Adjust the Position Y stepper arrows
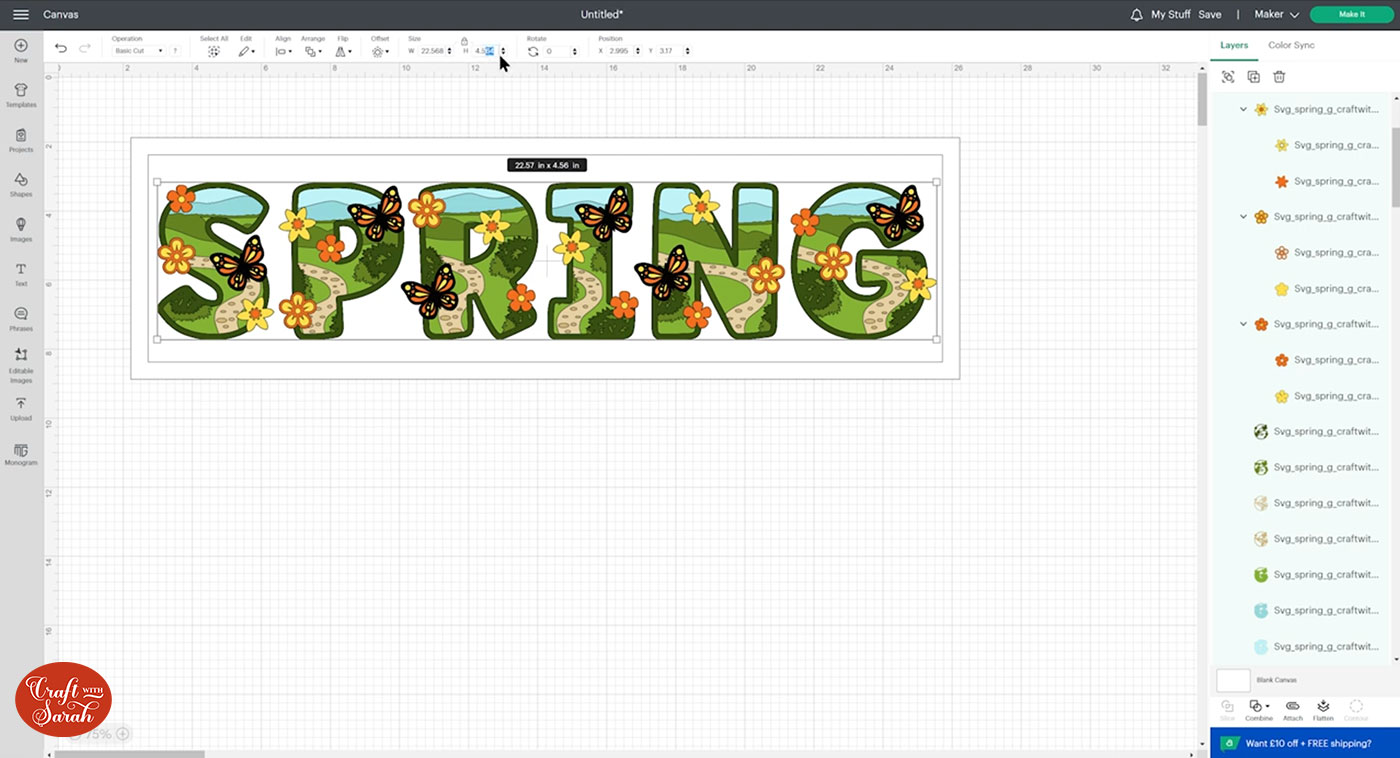Image resolution: width=1400 pixels, height=758 pixels. tap(688, 51)
